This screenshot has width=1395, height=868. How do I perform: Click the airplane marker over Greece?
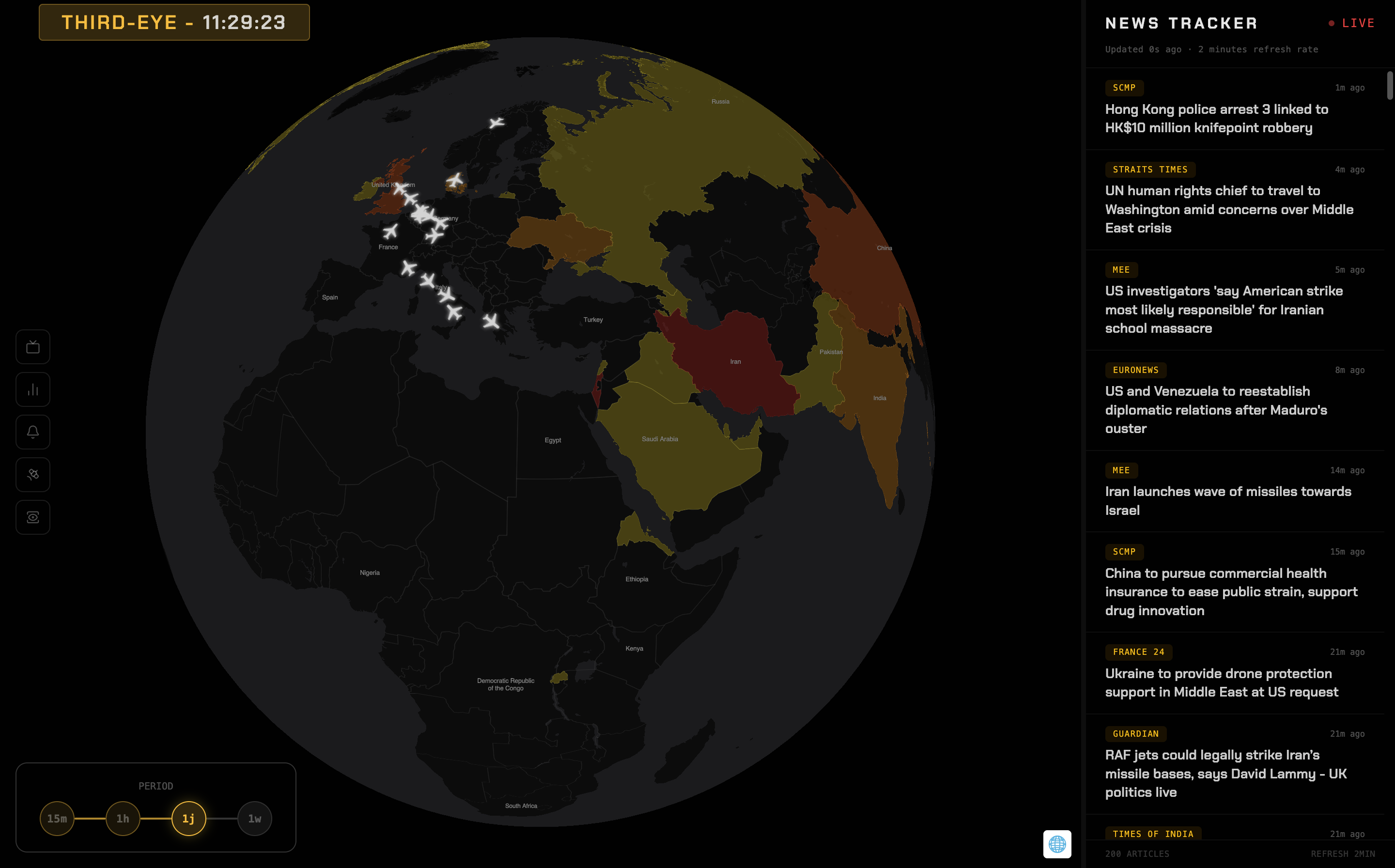[x=491, y=321]
